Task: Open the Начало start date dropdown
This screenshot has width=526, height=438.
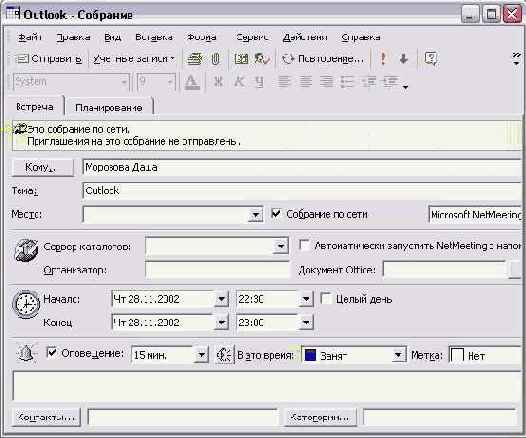Action: point(222,299)
